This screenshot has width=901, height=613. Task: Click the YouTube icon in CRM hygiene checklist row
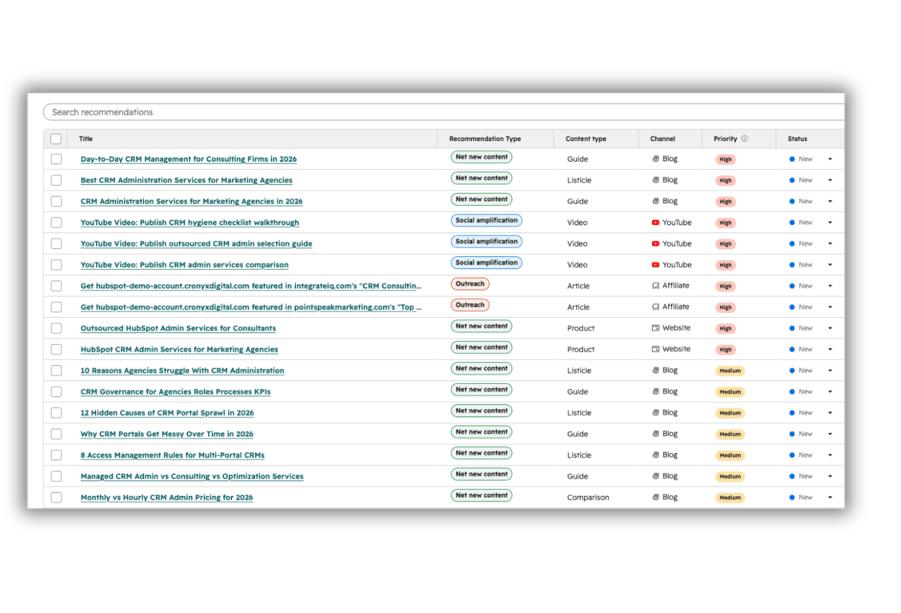tap(655, 222)
